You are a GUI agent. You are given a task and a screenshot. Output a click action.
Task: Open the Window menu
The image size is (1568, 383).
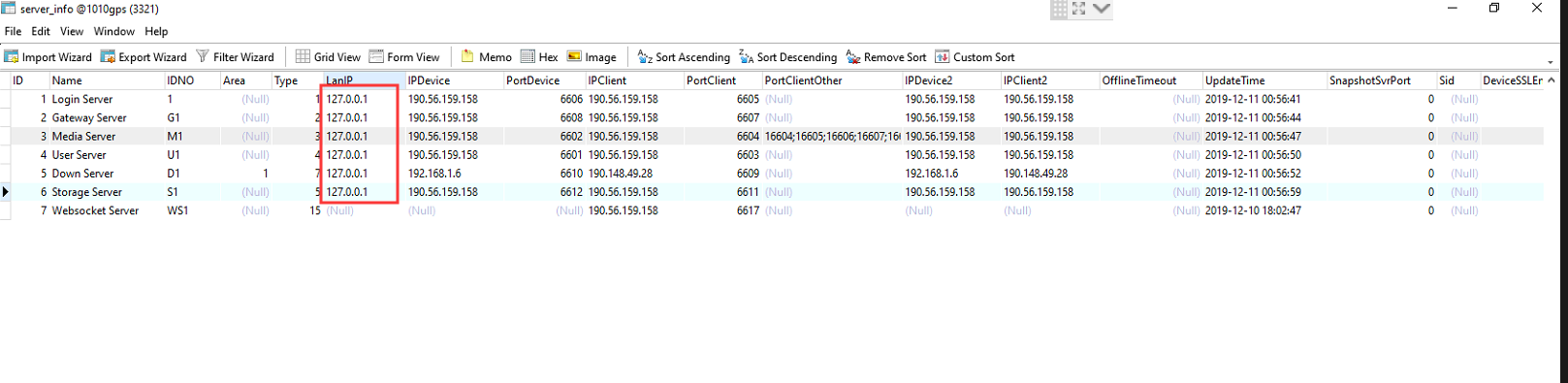pos(114,31)
